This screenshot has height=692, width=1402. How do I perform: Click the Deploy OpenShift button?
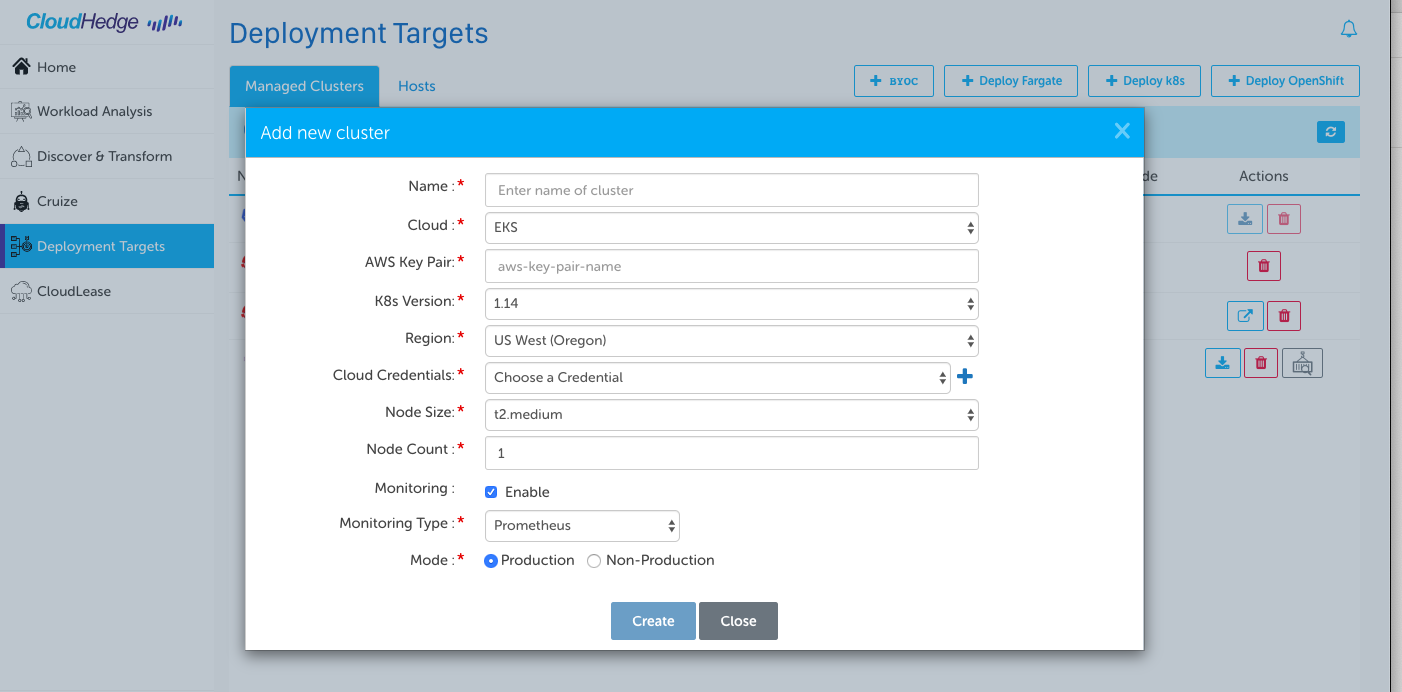[x=1285, y=81]
